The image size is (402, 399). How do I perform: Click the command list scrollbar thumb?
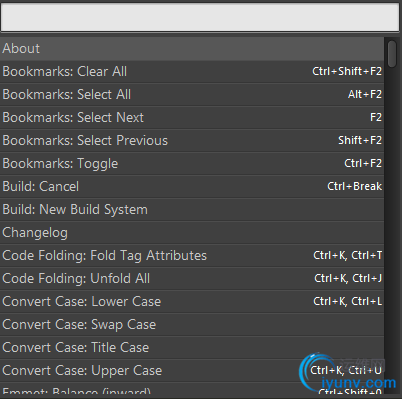coord(392,54)
